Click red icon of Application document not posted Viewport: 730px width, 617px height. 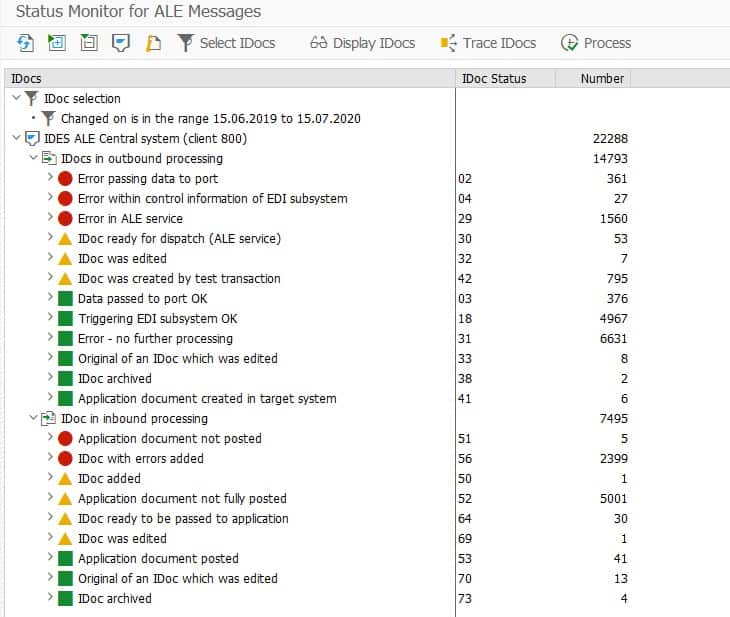coord(65,438)
